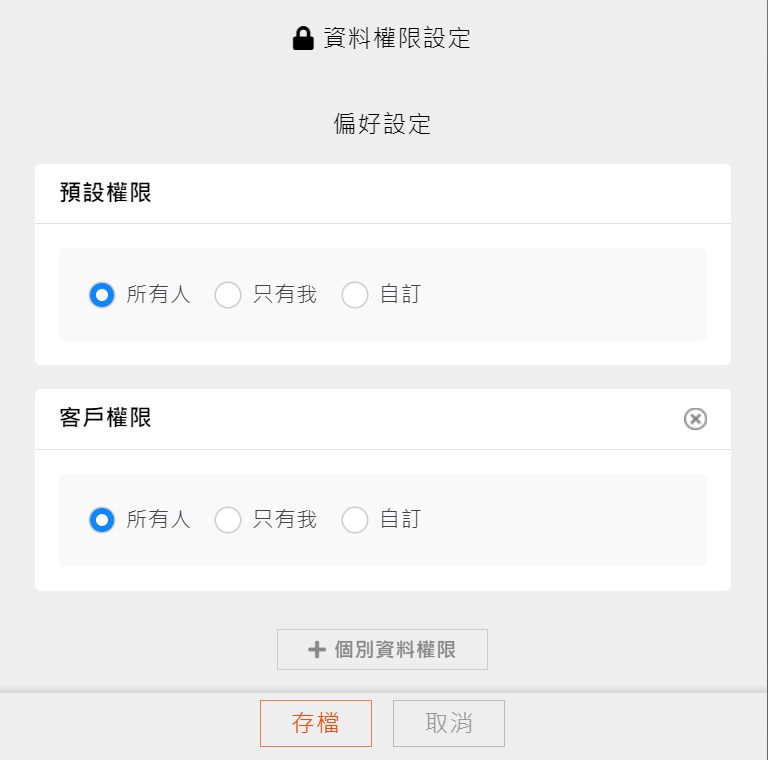Click the bottom footer bar right of 取消
768x760 pixels.
pyautogui.click(x=630, y=724)
